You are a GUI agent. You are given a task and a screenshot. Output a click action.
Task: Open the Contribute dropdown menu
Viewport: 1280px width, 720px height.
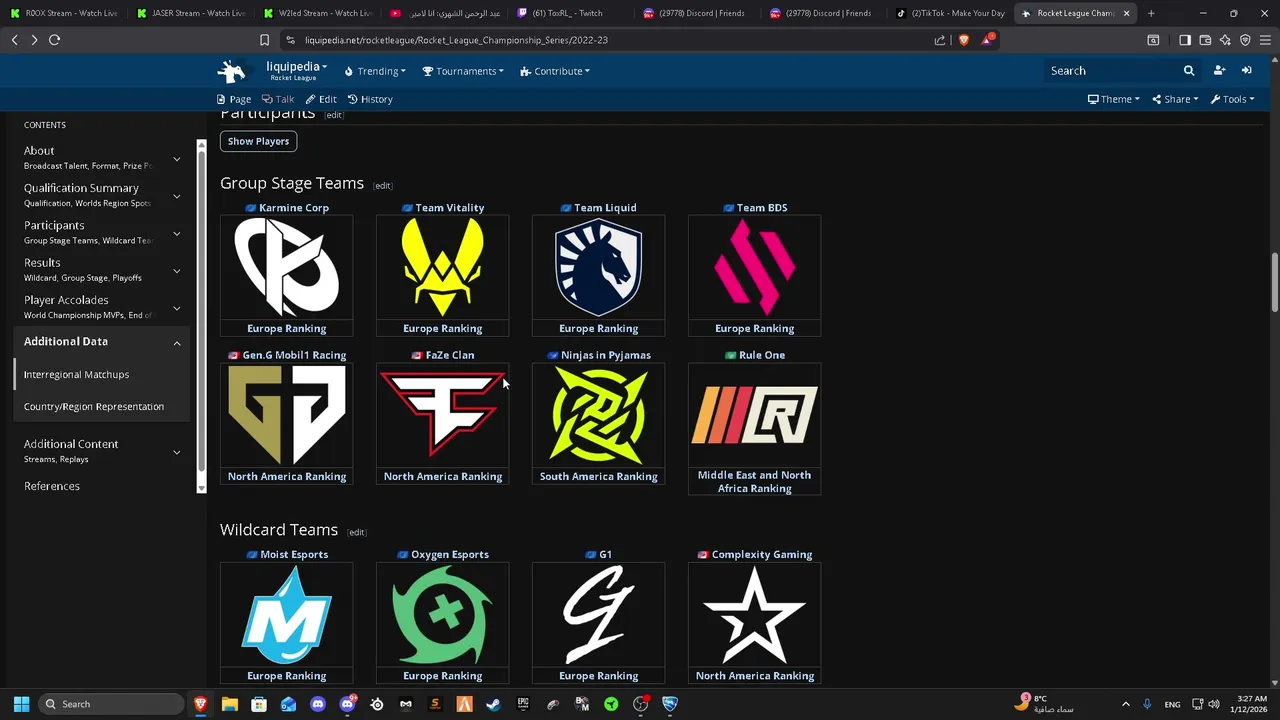point(555,71)
